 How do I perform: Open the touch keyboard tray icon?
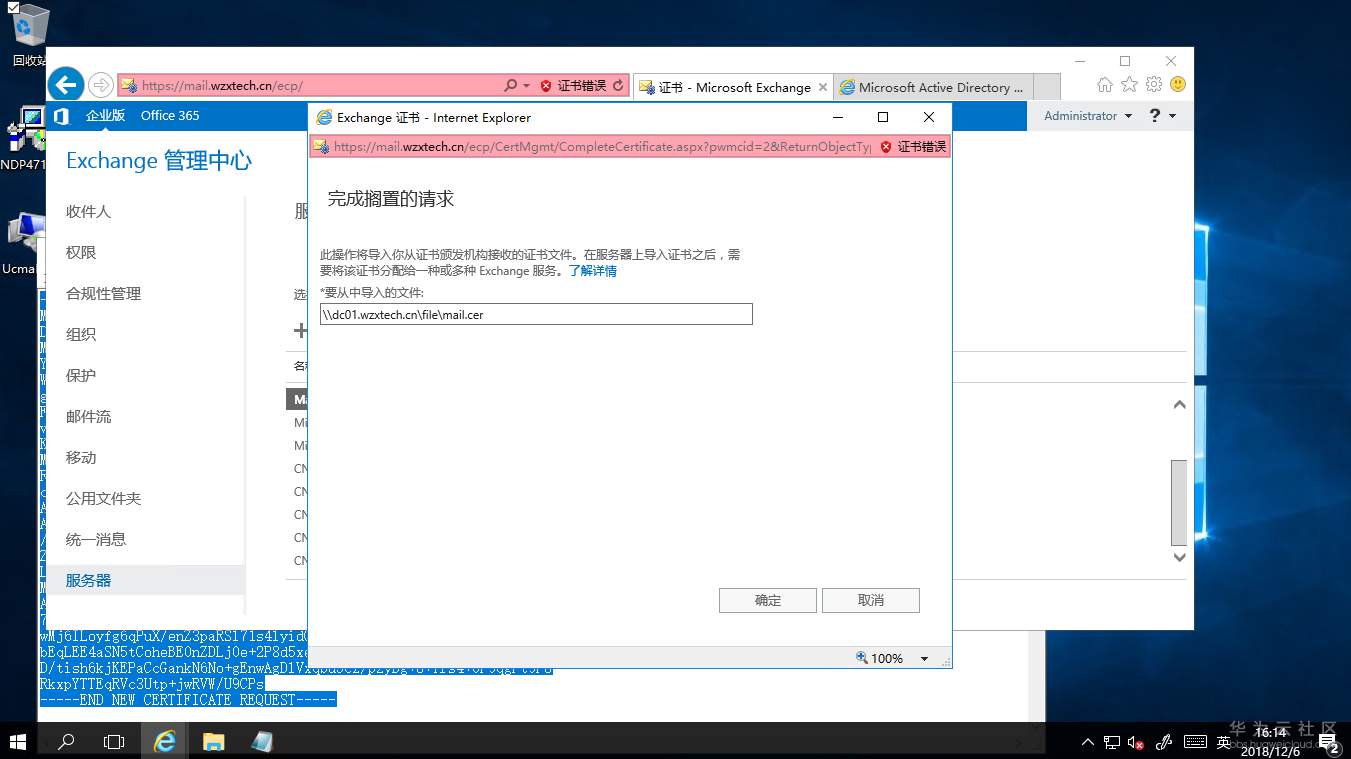click(1196, 742)
